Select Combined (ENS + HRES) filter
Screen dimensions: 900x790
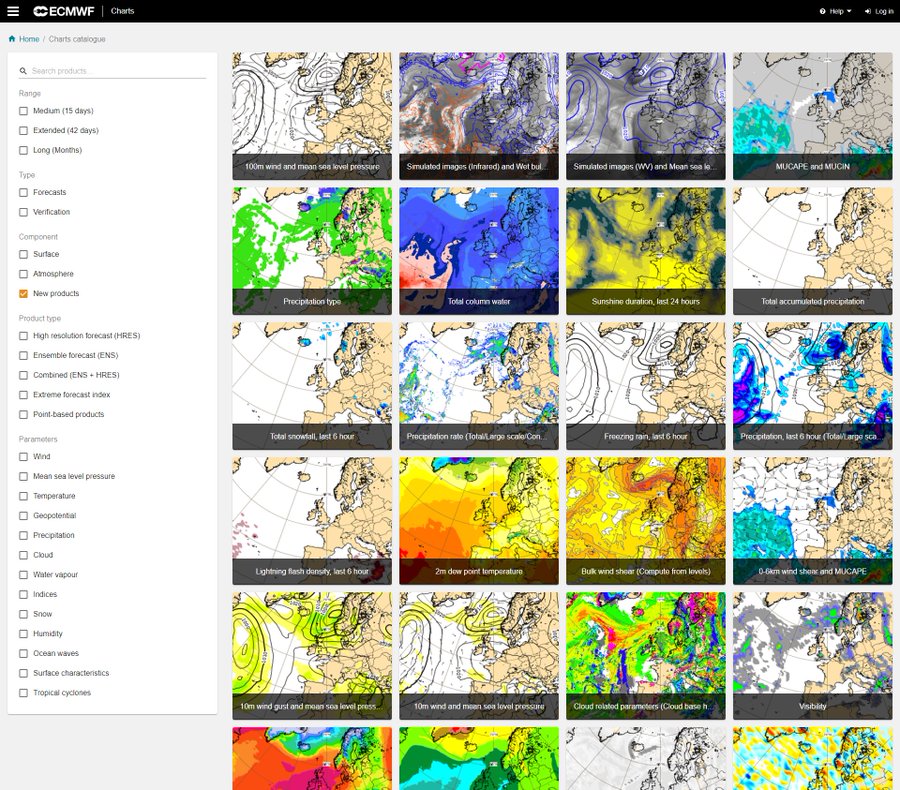pos(24,375)
